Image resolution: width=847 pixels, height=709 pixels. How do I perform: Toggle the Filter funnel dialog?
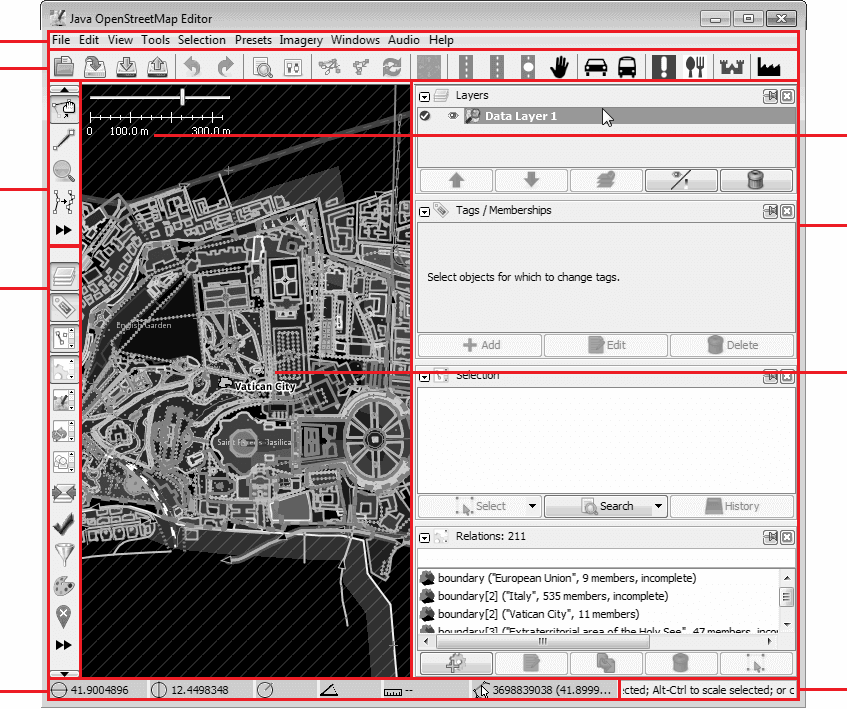click(x=64, y=555)
